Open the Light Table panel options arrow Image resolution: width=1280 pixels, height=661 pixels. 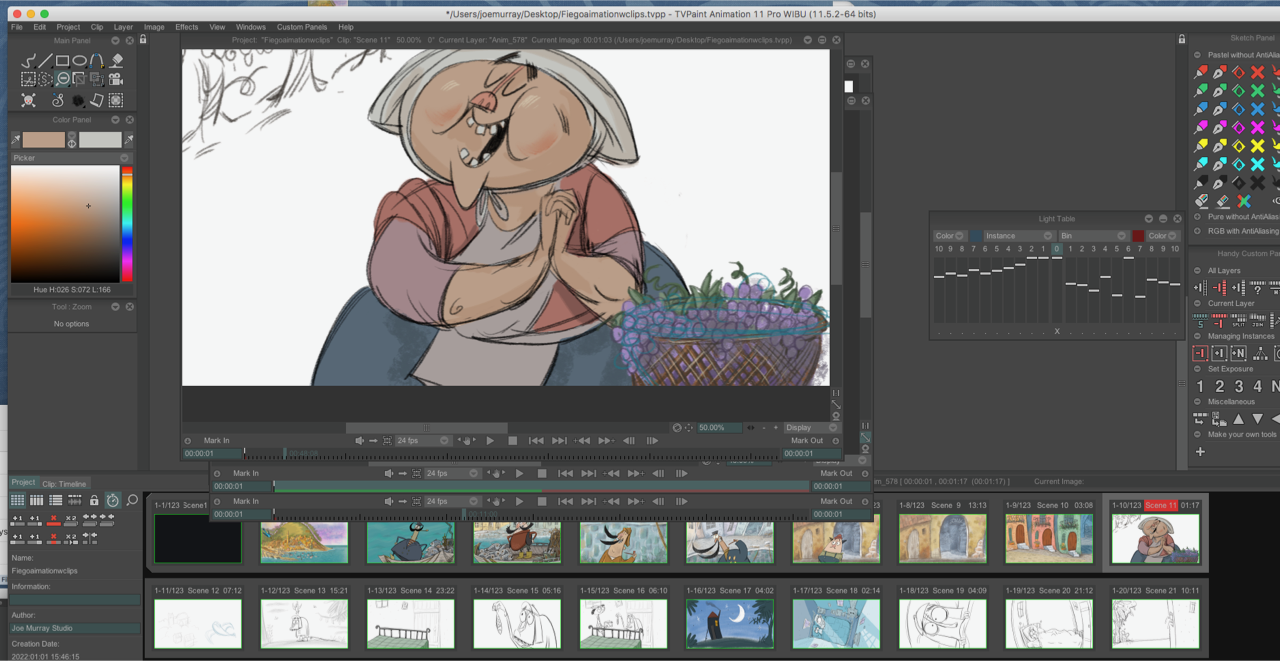[1148, 218]
